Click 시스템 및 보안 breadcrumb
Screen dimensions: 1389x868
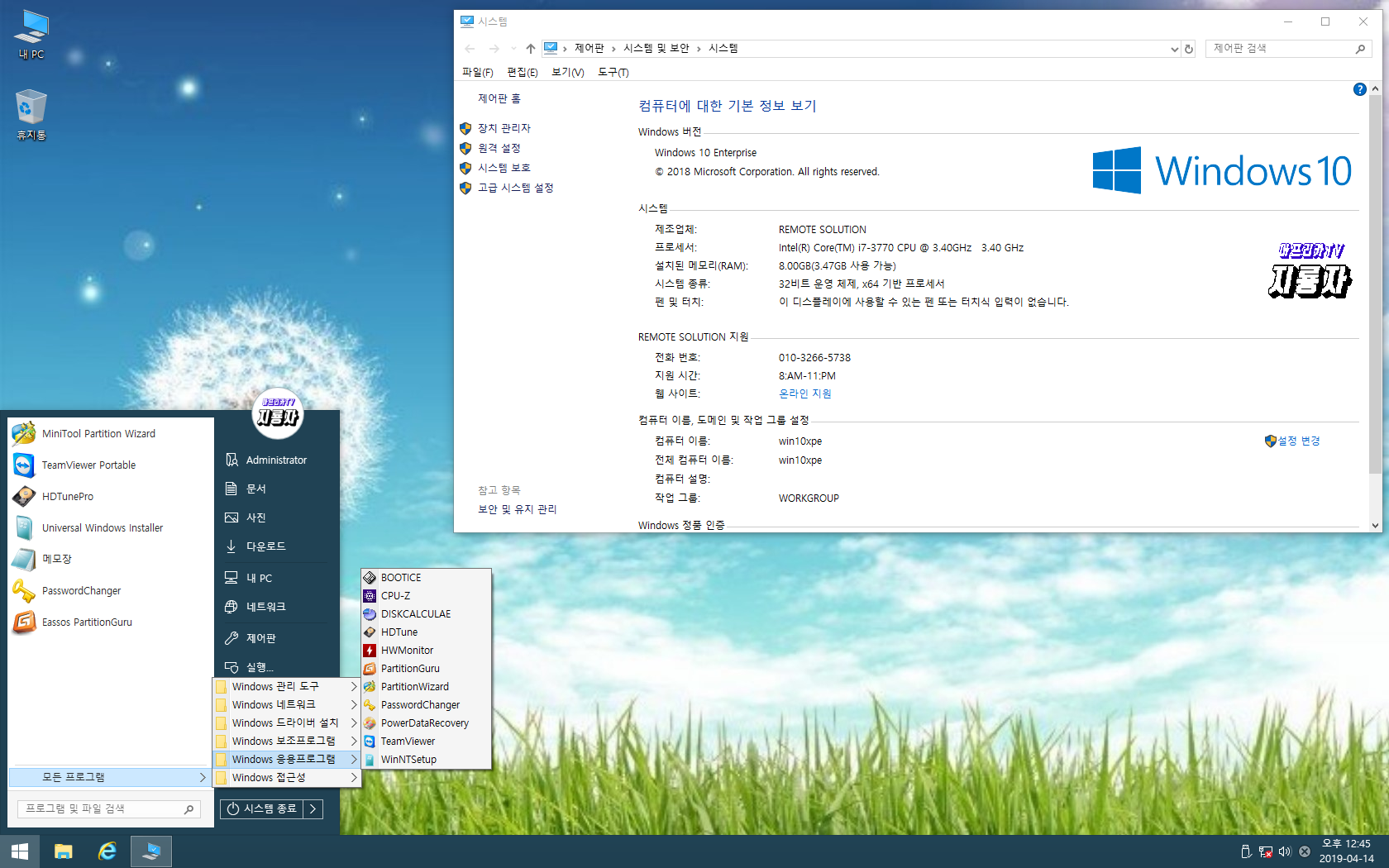pyautogui.click(x=656, y=49)
